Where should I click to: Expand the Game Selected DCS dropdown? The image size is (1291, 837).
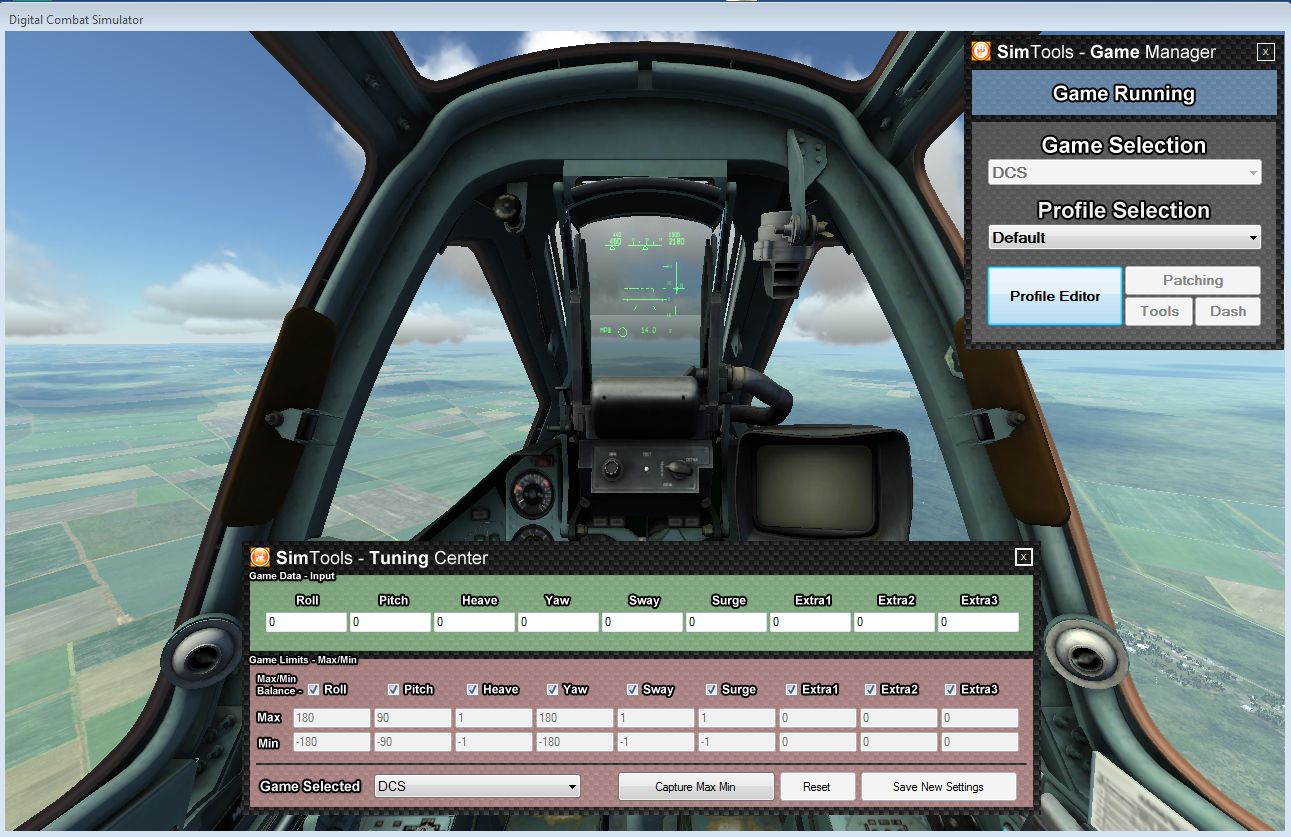pyautogui.click(x=477, y=787)
